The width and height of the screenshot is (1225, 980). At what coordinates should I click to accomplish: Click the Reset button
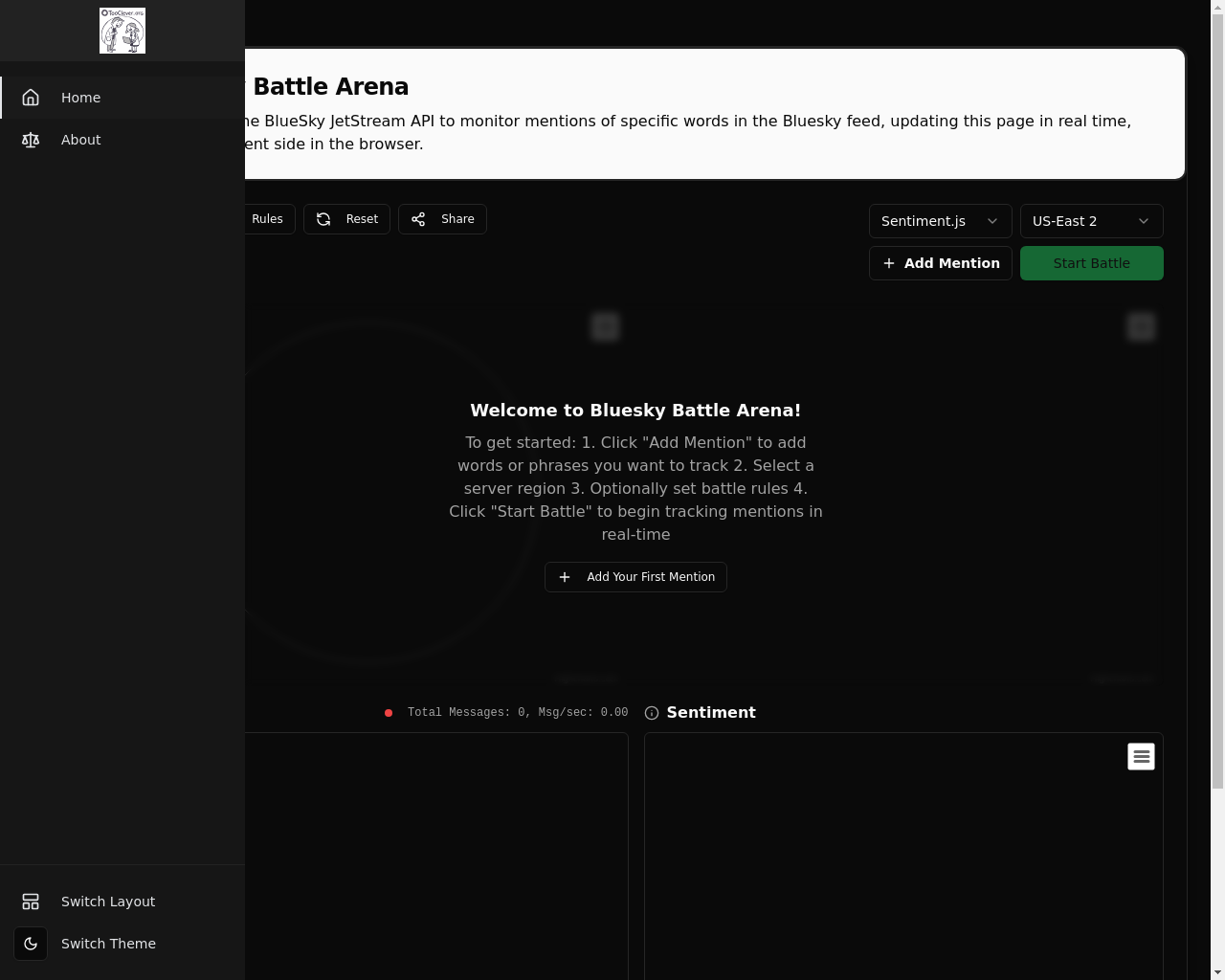[x=346, y=219]
